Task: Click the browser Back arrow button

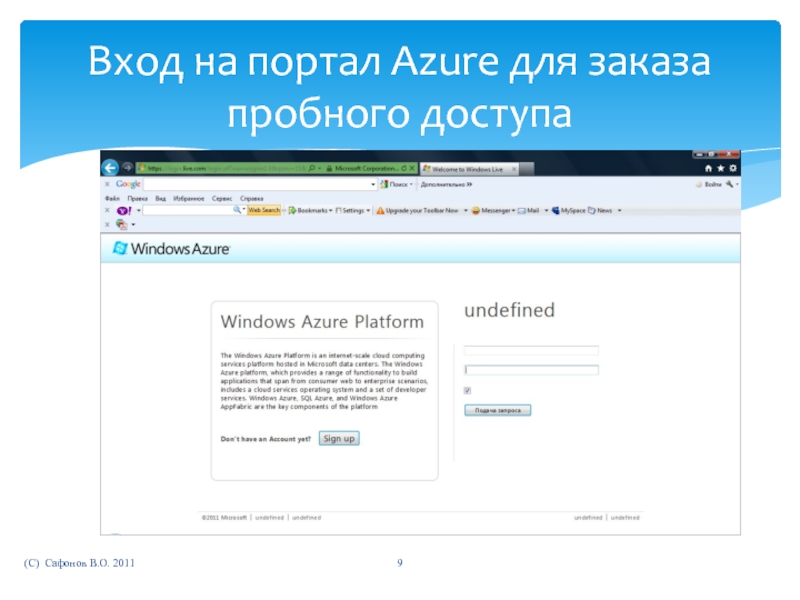Action: 110,167
